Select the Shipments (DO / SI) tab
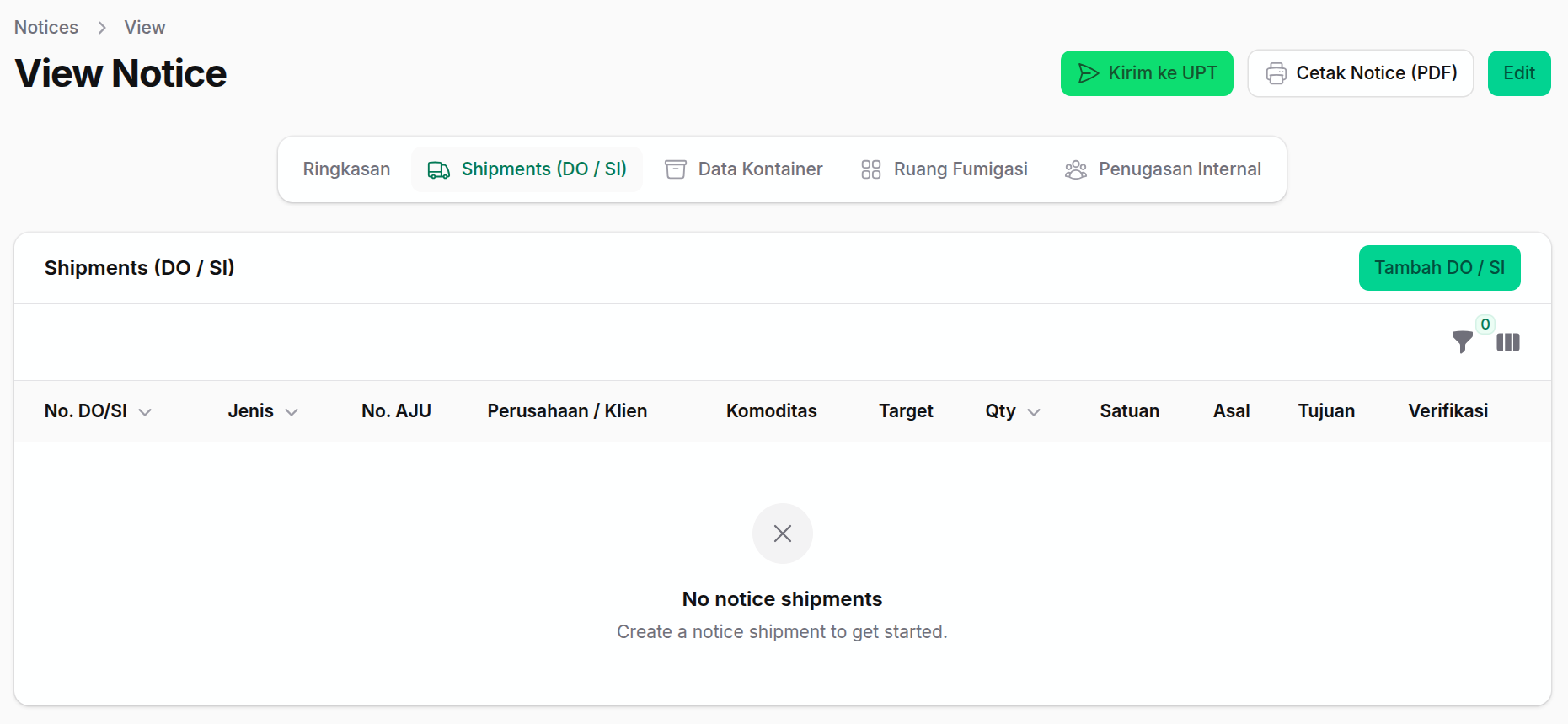This screenshot has width=1568, height=724. [527, 169]
